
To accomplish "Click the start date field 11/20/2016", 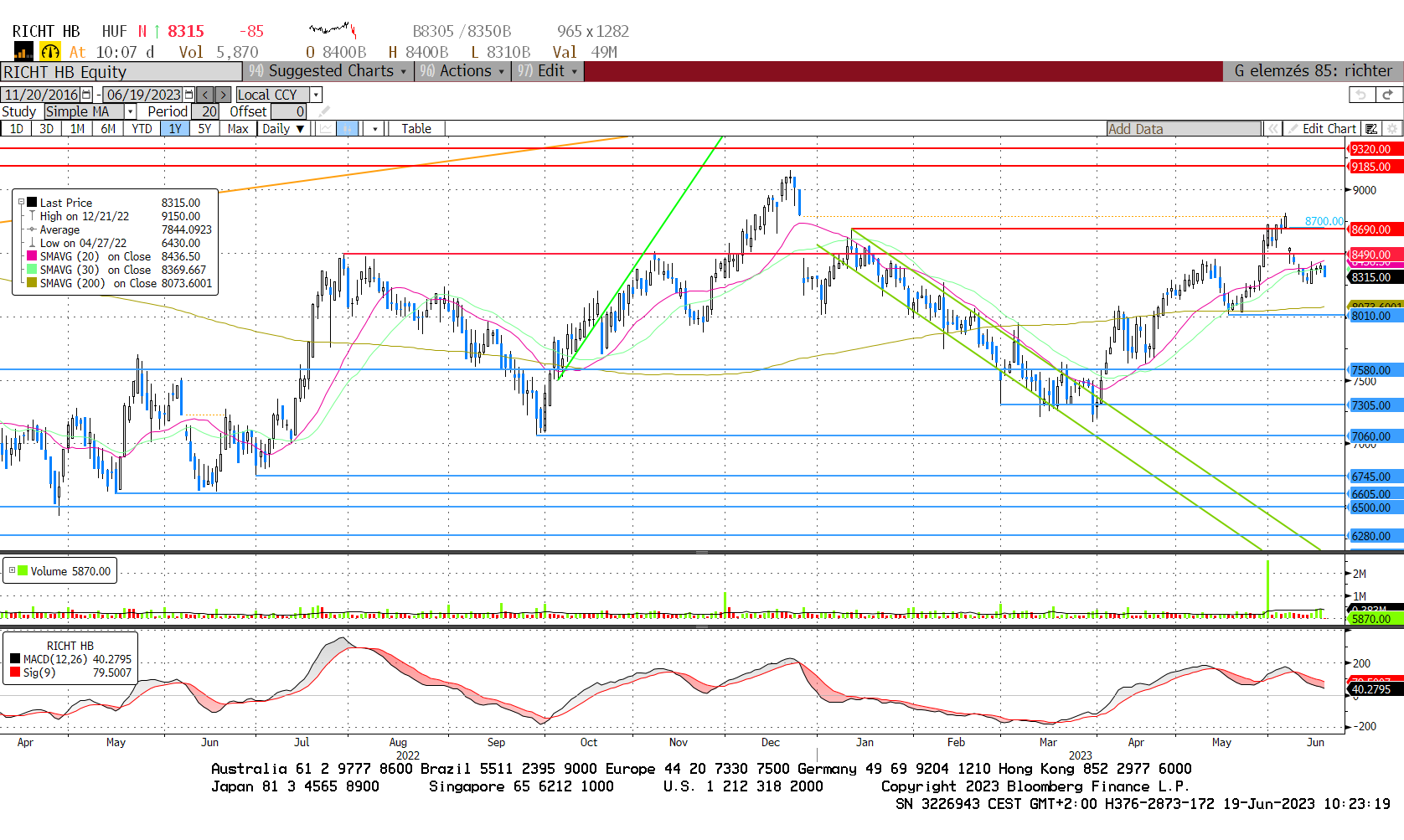I will 41,95.
